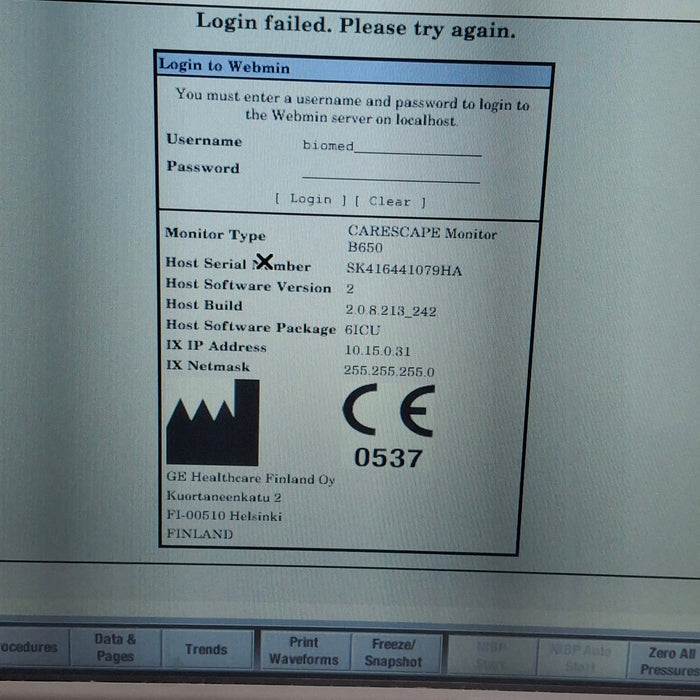Click the serial number SK416441079HA
700x700 pixels.
(x=404, y=270)
